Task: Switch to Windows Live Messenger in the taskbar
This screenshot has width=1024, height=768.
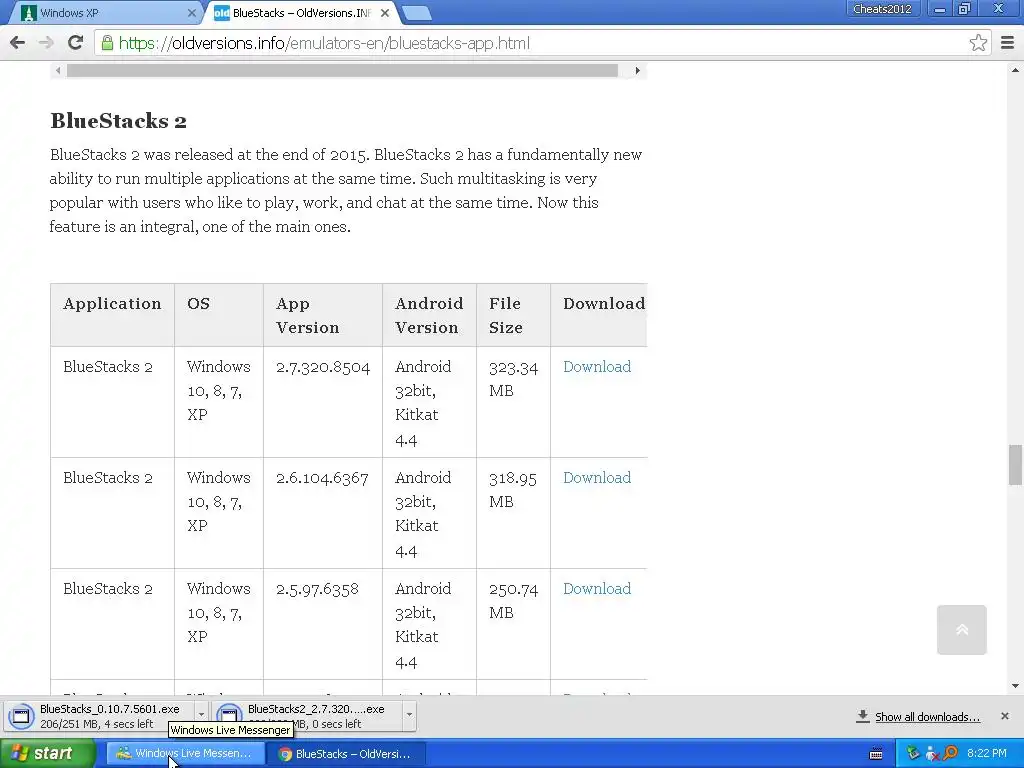Action: coord(185,753)
